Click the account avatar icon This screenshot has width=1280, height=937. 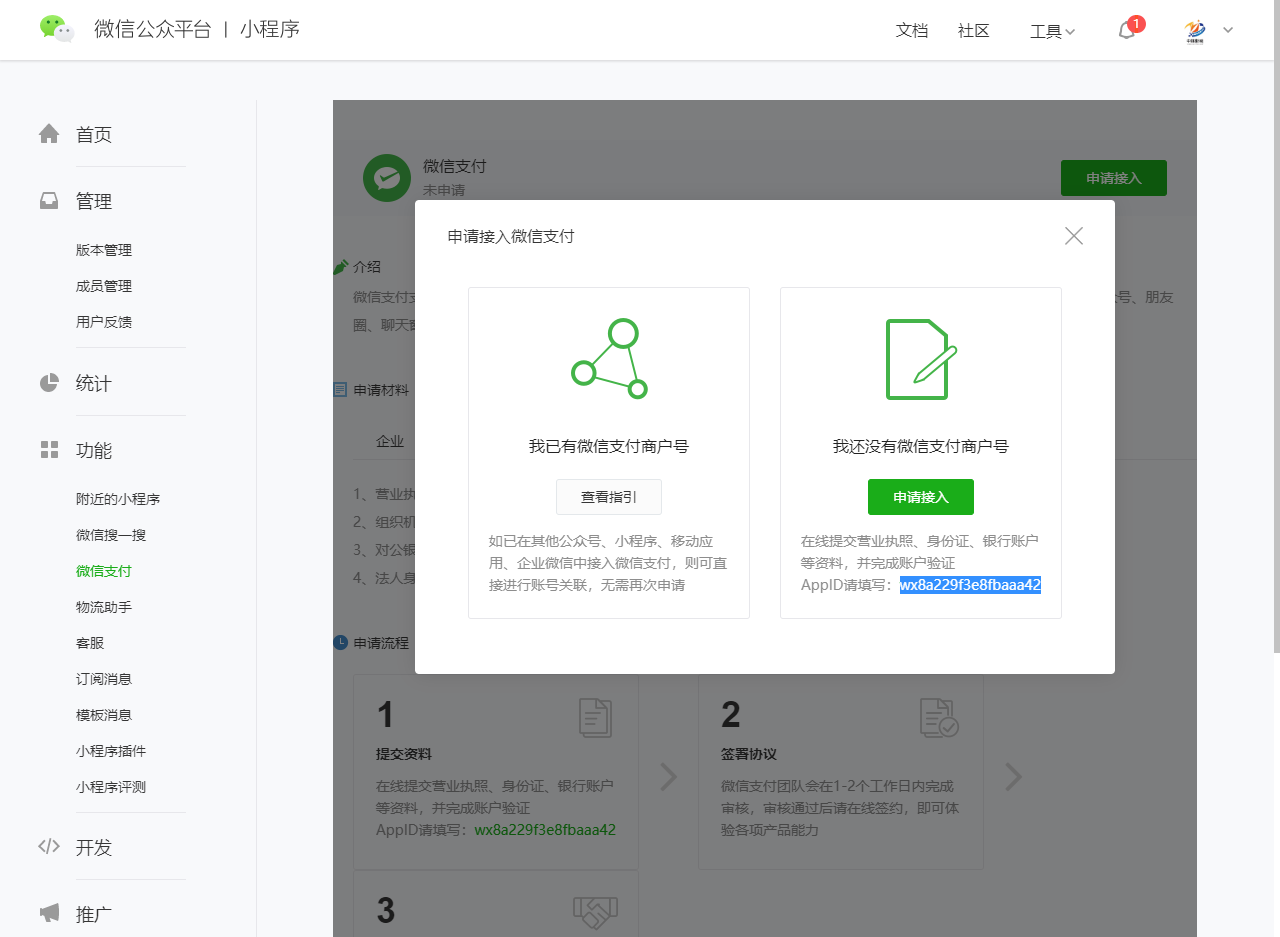(x=1194, y=31)
